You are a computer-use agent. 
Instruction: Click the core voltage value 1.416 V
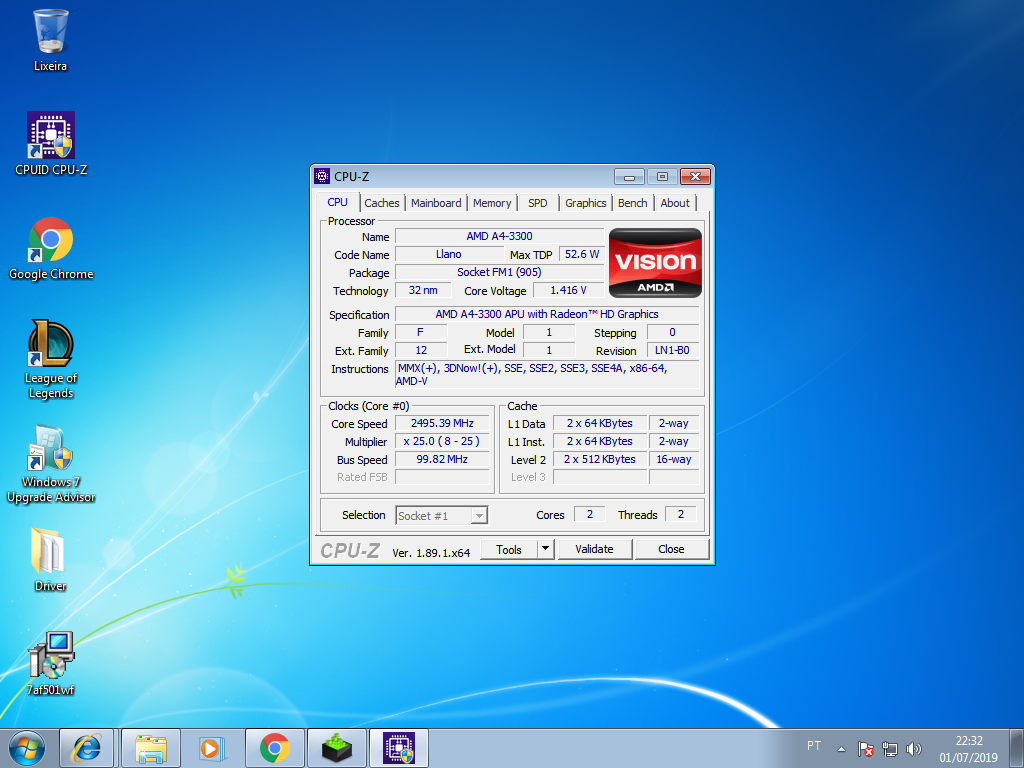click(x=568, y=291)
